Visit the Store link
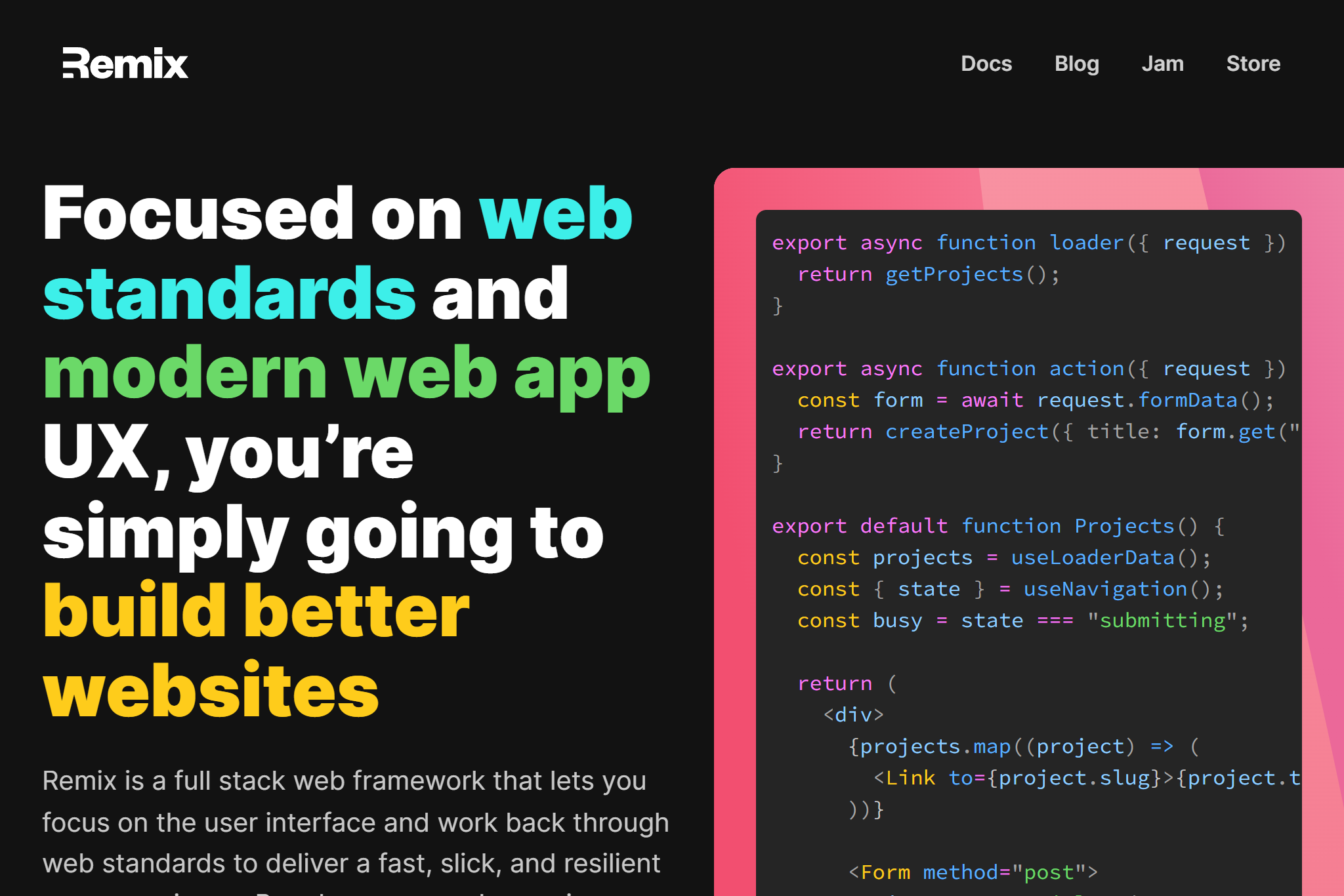 pyautogui.click(x=1253, y=64)
